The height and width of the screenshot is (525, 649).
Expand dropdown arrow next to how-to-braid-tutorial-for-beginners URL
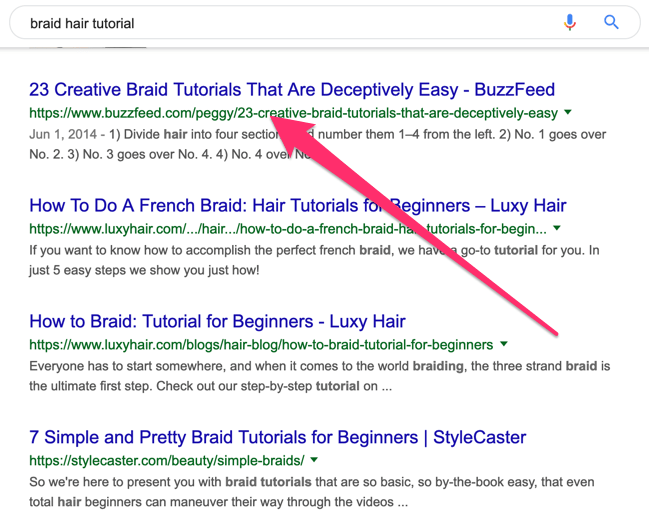[x=504, y=344]
